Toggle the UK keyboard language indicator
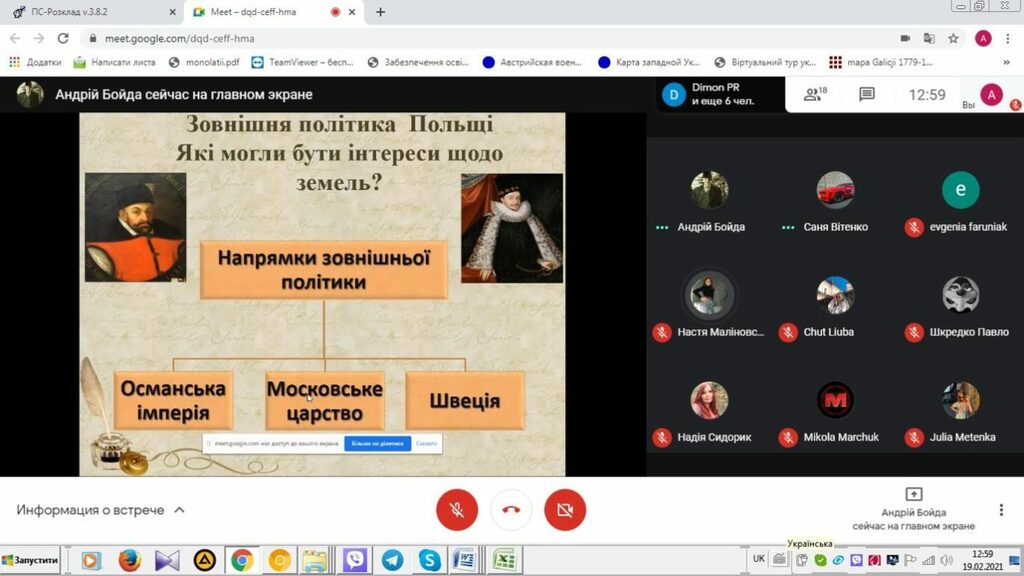The image size is (1024, 576). point(759,559)
